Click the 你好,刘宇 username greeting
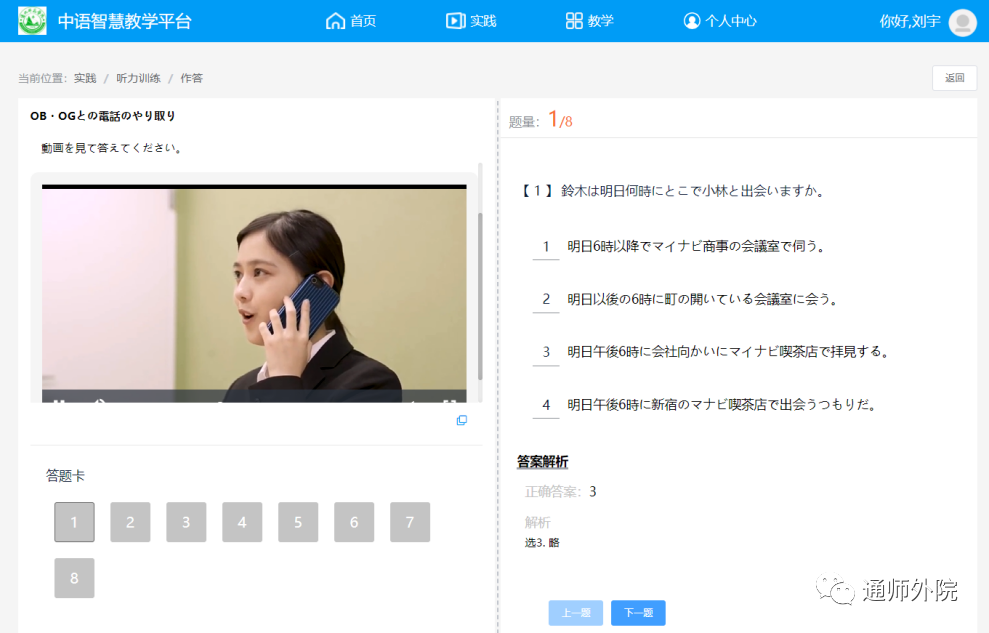Viewport: 989px width, 633px height. pyautogui.click(x=910, y=21)
